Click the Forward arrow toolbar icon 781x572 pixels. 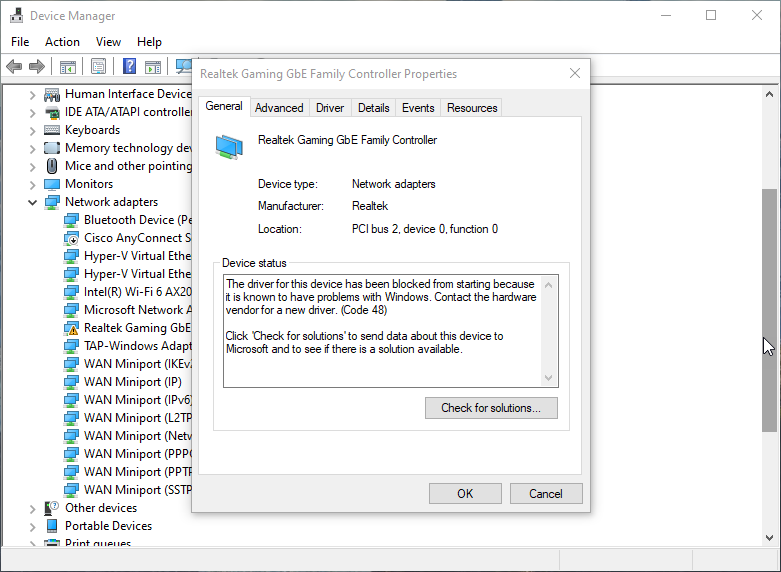37,67
